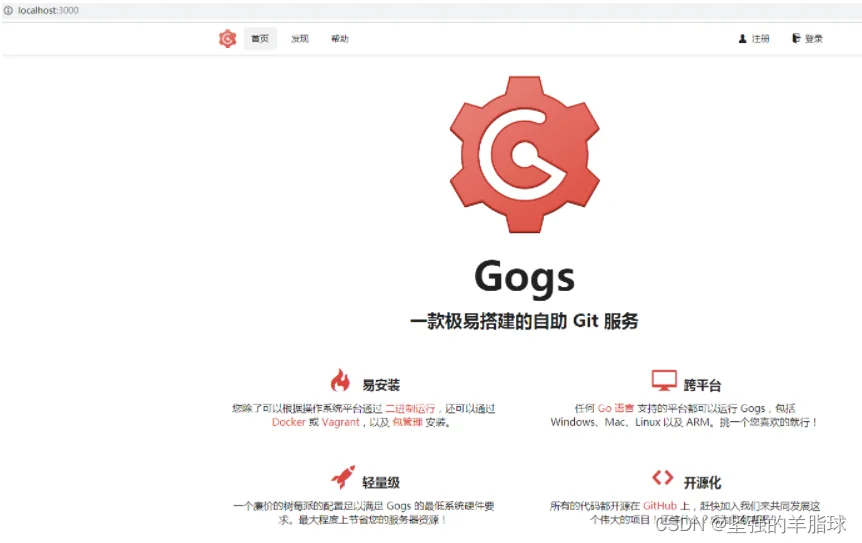Click the user icon beside 注册
The height and width of the screenshot is (543, 862).
pyautogui.click(x=742, y=38)
